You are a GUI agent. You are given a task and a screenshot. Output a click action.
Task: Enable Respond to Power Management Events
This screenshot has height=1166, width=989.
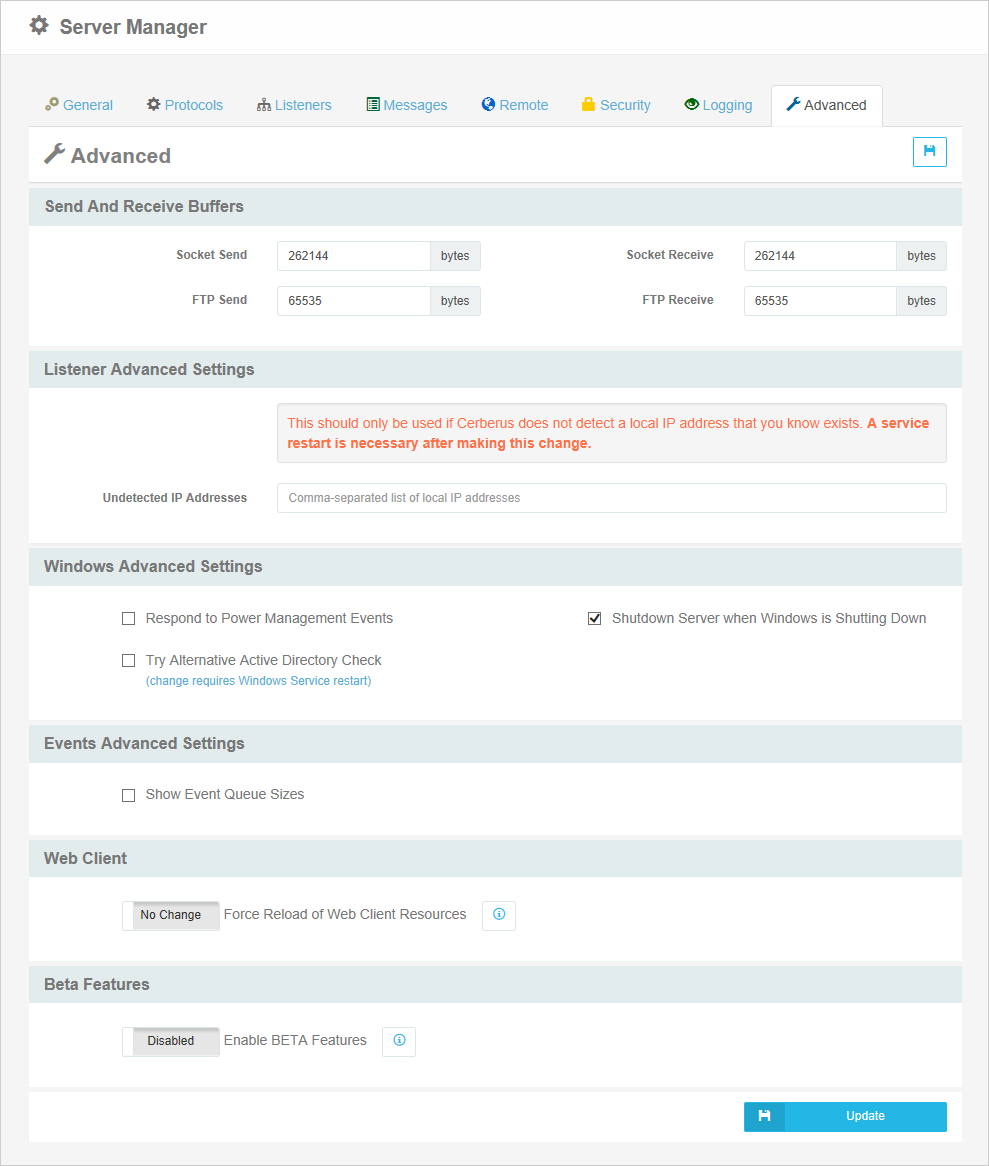click(128, 618)
